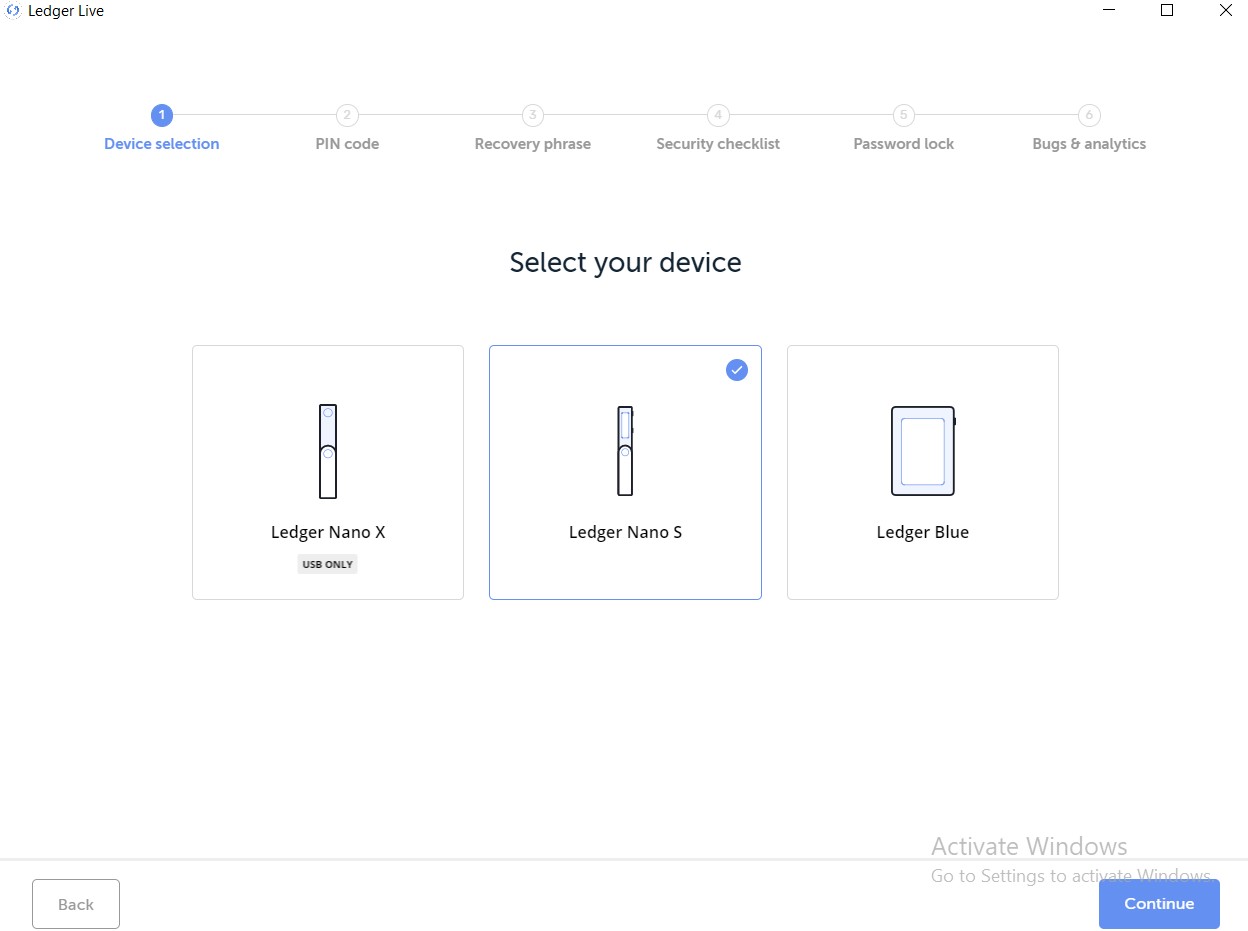This screenshot has width=1248, height=931.
Task: Click the Ledger Nano S label
Action: (x=625, y=532)
